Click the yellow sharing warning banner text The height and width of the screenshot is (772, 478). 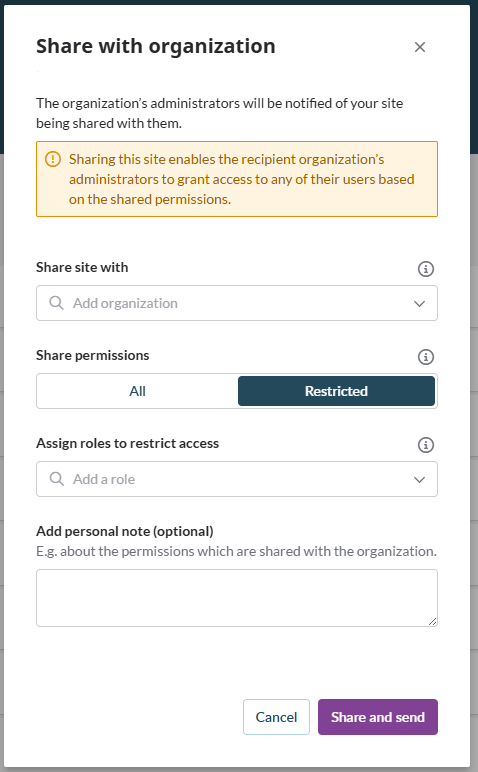[x=241, y=179]
